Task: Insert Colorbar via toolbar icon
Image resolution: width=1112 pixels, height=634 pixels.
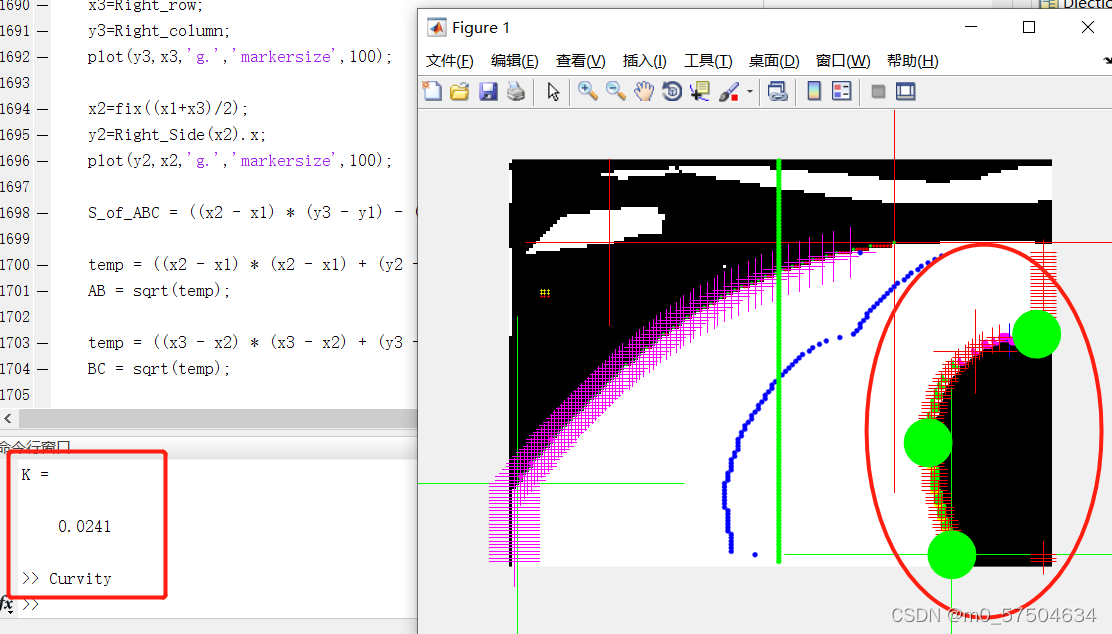Action: tap(814, 91)
